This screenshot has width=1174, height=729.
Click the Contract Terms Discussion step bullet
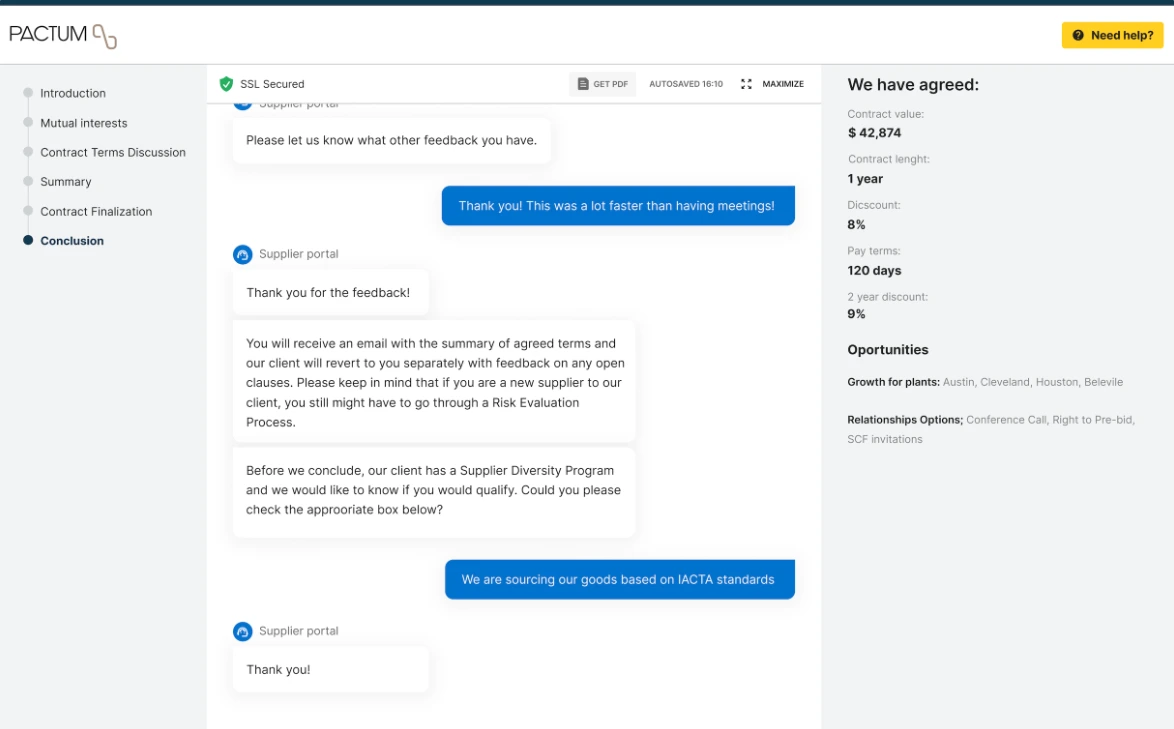(28, 151)
